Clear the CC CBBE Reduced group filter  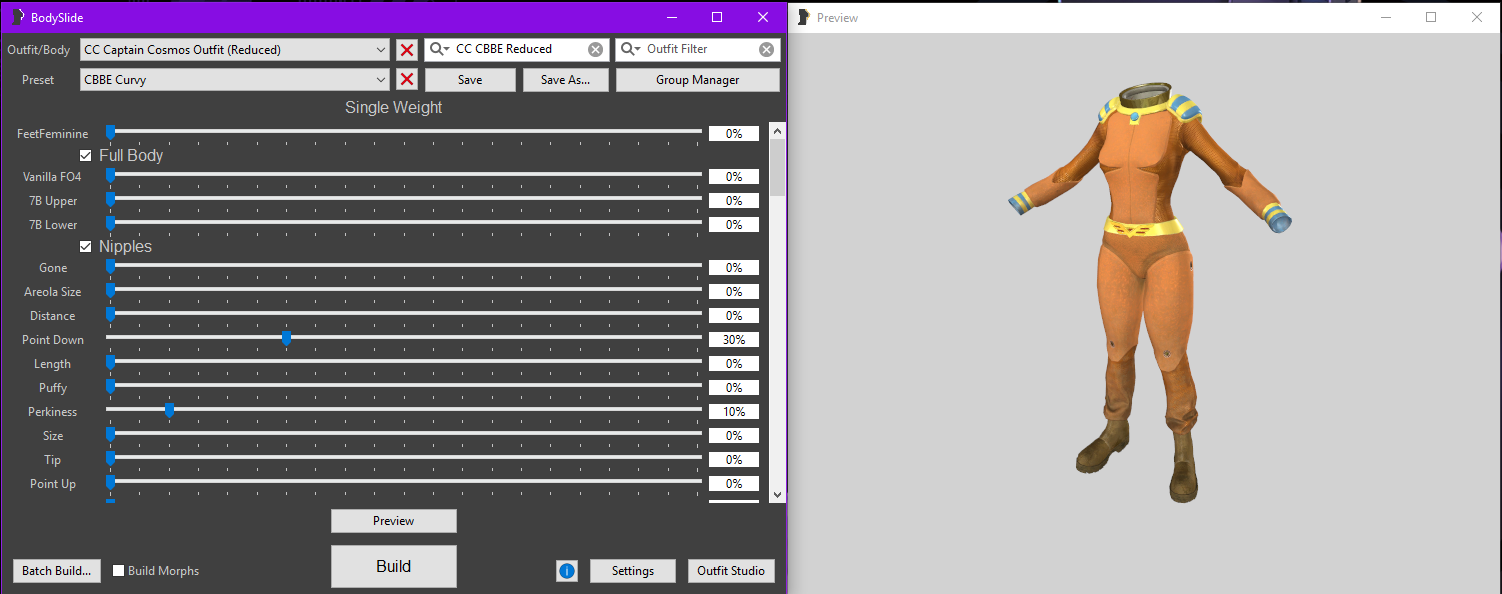[x=595, y=50]
